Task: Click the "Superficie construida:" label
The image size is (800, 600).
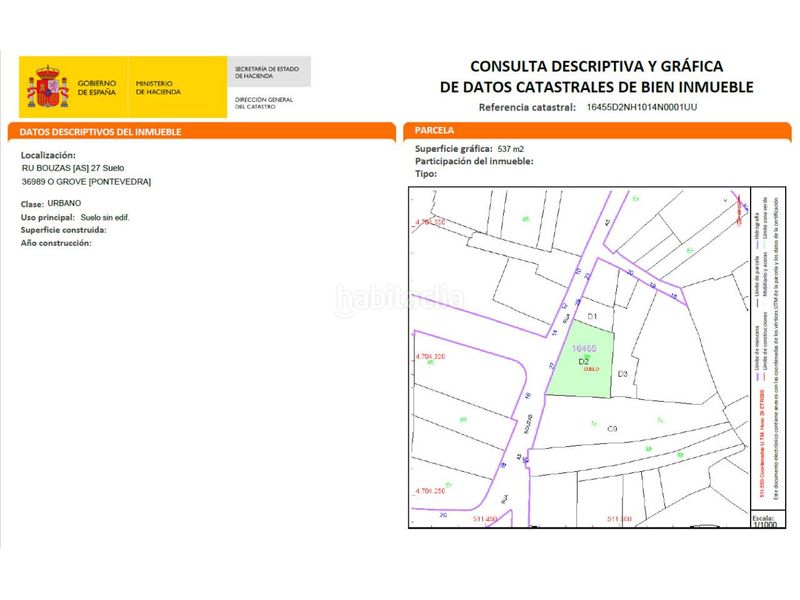Action: 64,230
